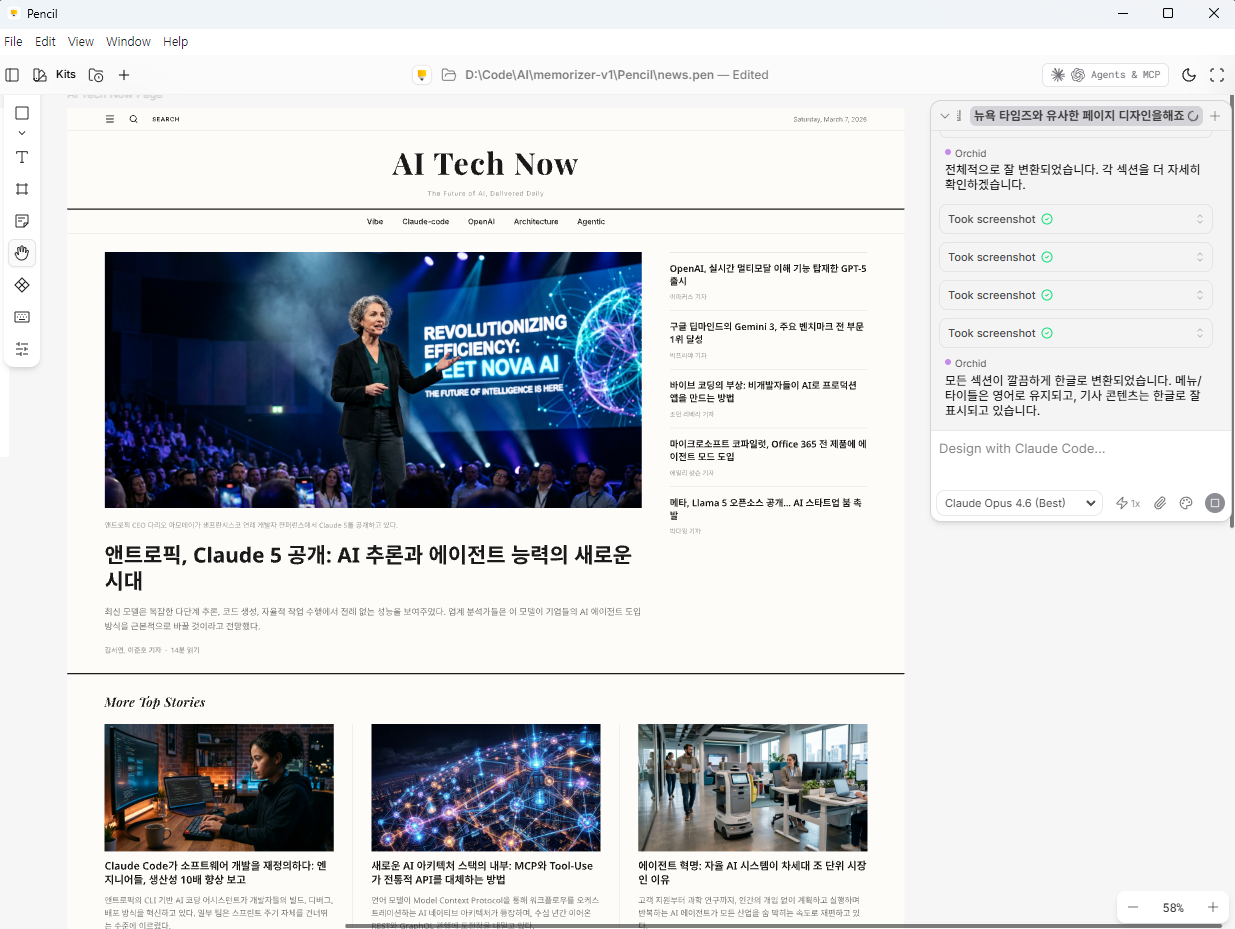This screenshot has height=929, width=1235.
Task: Toggle the left sidebar panel
Action: [x=12, y=75]
